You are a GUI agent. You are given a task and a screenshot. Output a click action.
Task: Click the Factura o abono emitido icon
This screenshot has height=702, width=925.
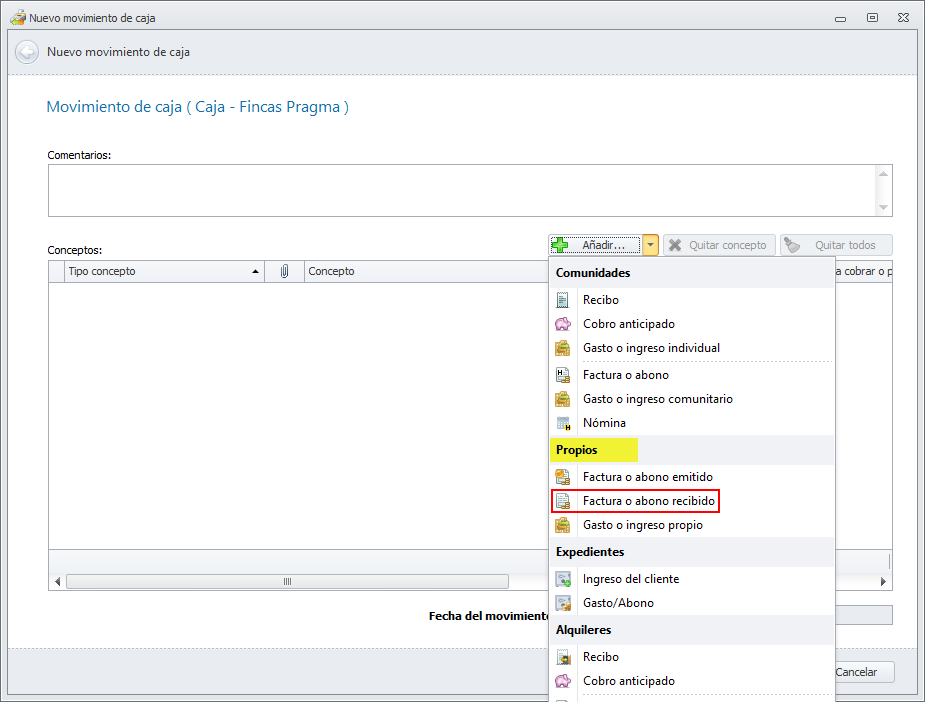point(563,477)
